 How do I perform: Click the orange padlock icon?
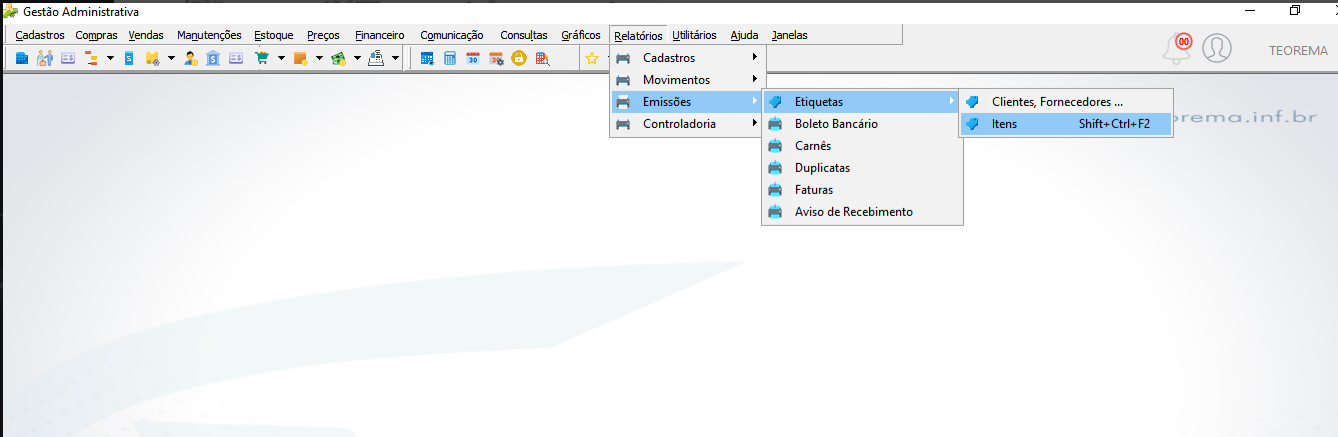pos(519,59)
